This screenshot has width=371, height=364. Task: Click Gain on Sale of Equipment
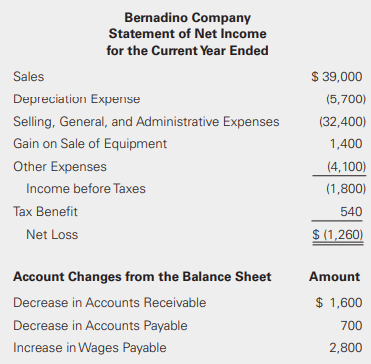90,144
